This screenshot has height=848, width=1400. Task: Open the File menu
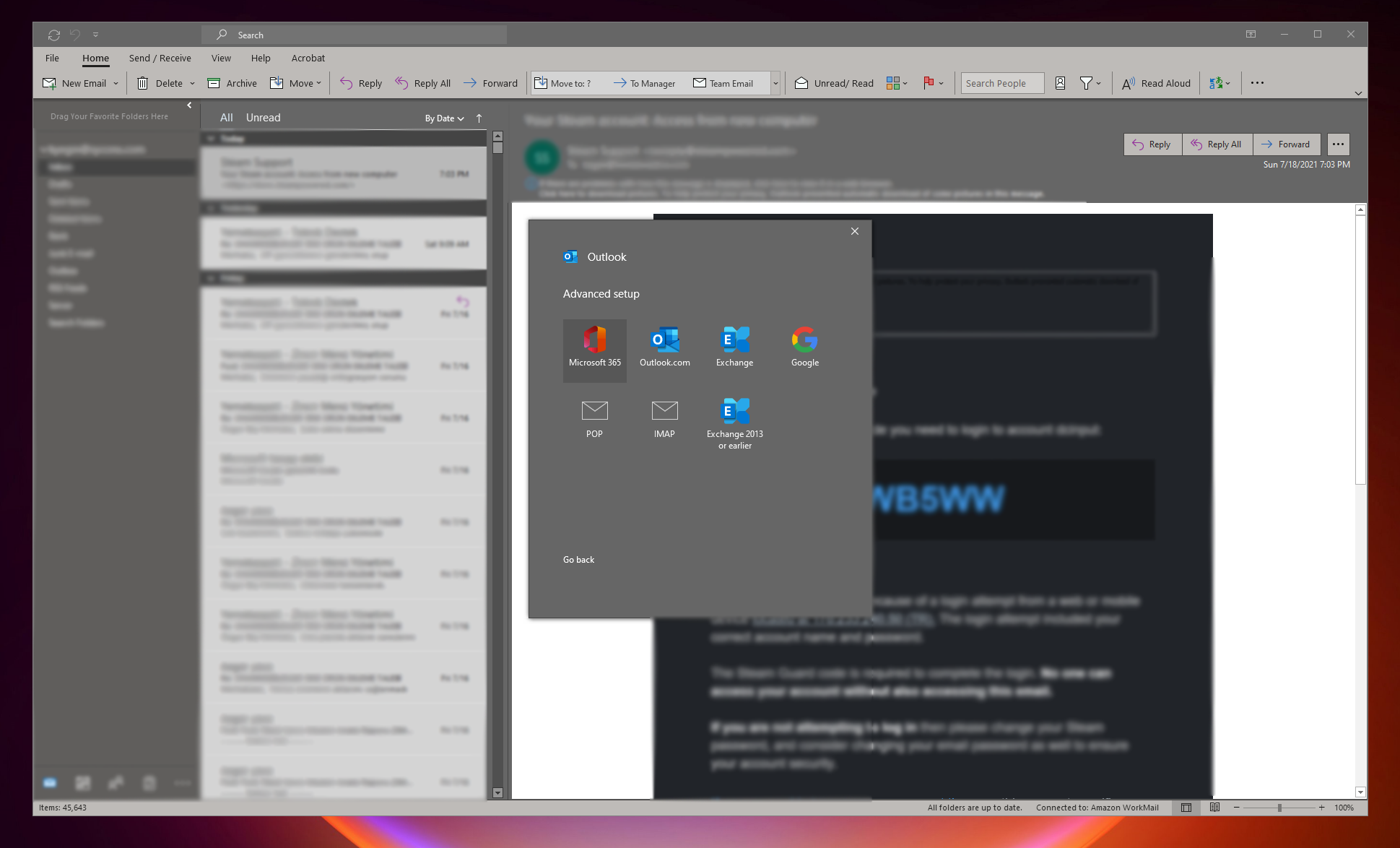pos(52,58)
